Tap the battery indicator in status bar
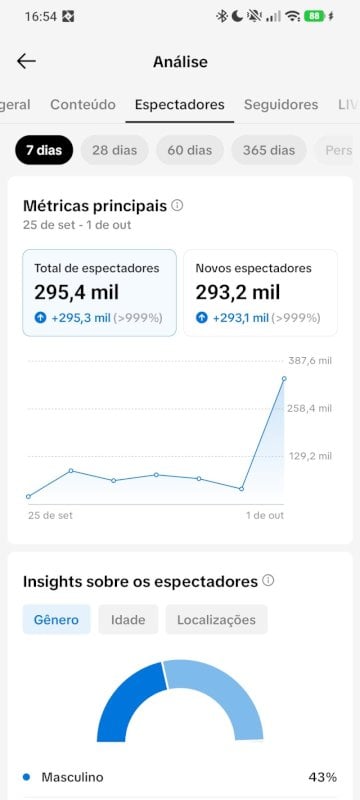The image size is (360, 800). coord(315,16)
